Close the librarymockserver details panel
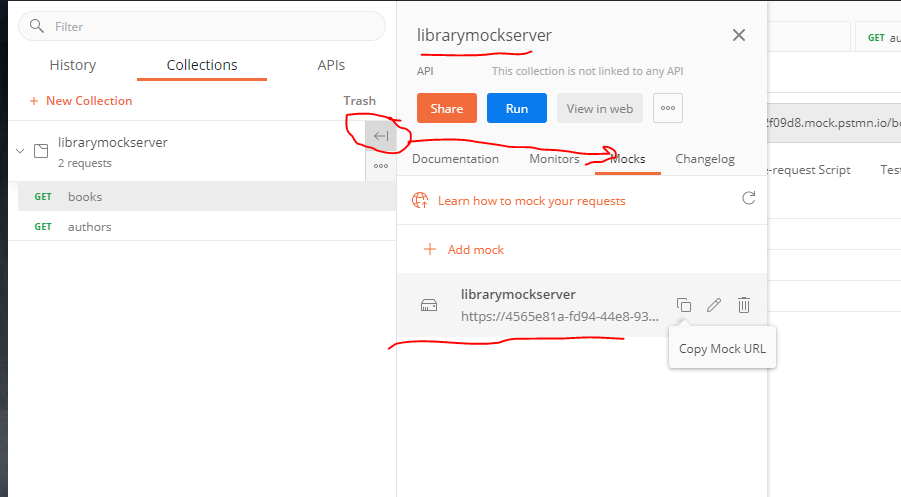 click(739, 35)
